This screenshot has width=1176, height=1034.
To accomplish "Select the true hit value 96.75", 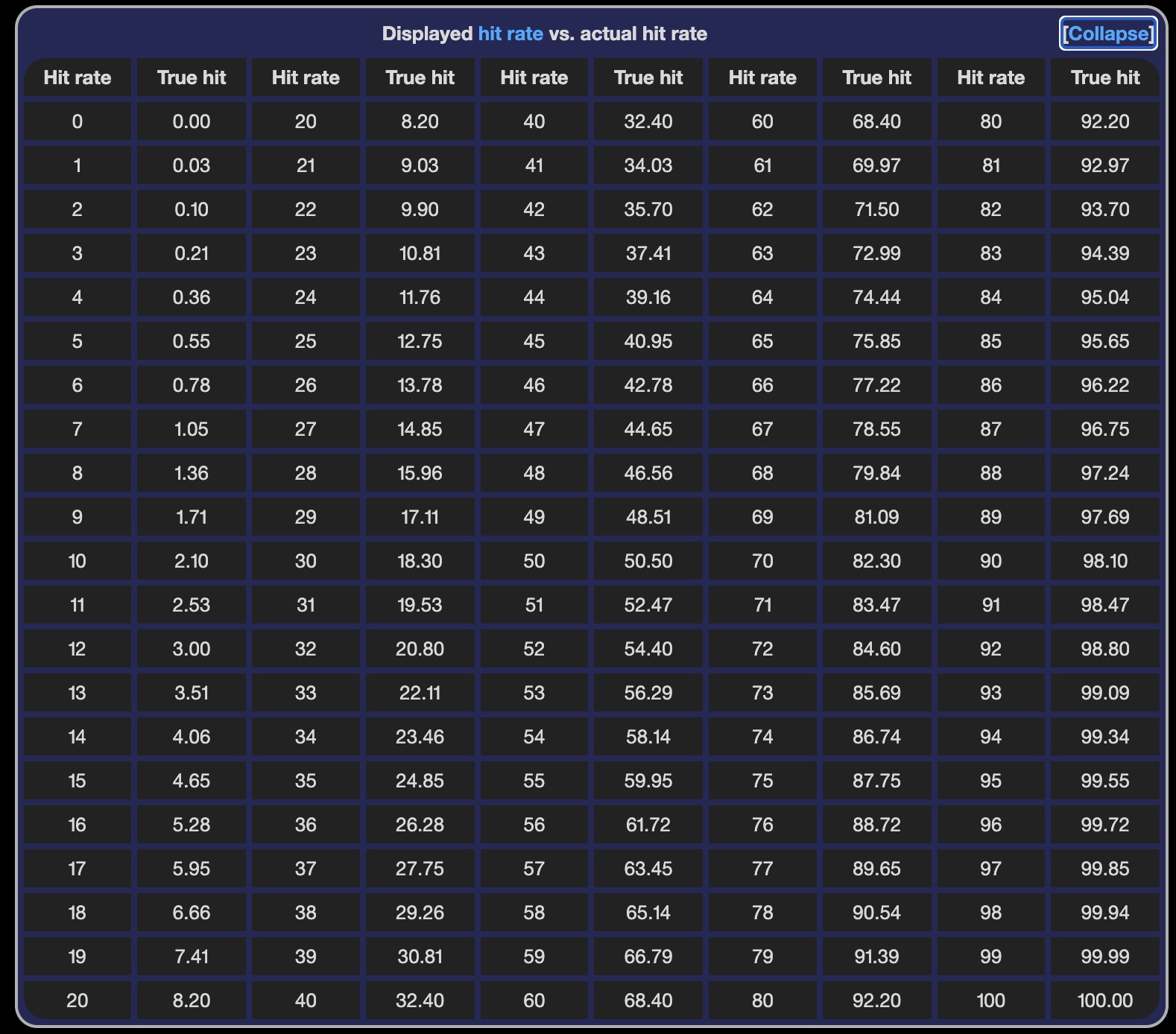I will coord(1105,429).
